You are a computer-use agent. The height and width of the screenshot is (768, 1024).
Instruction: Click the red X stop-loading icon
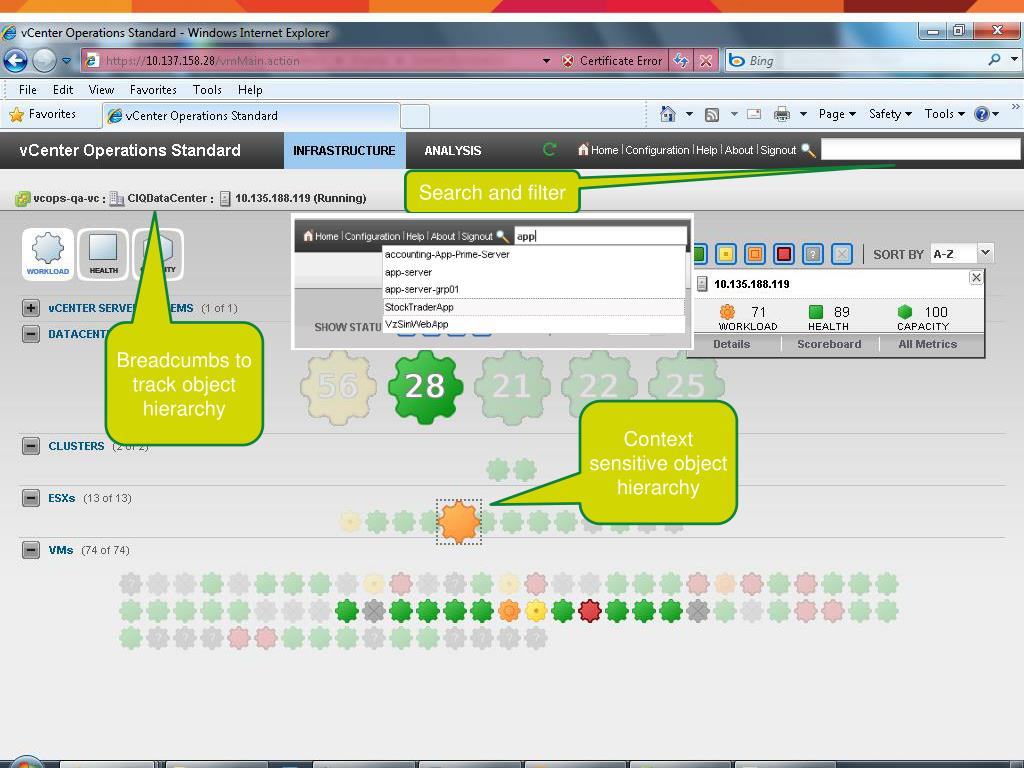706,61
